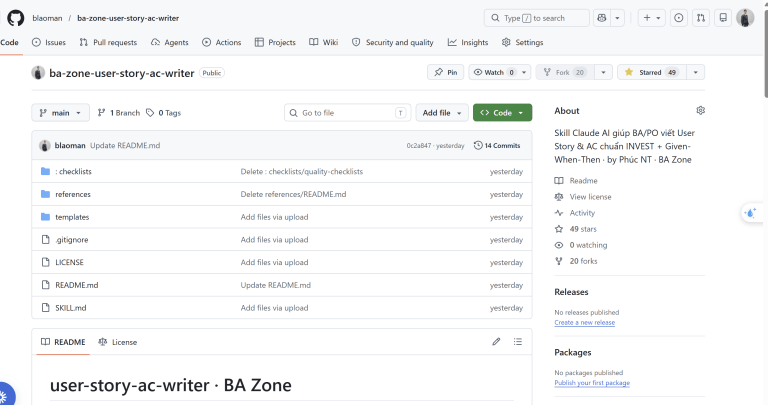Click Create a new release link
This screenshot has width=768, height=405.
point(584,322)
